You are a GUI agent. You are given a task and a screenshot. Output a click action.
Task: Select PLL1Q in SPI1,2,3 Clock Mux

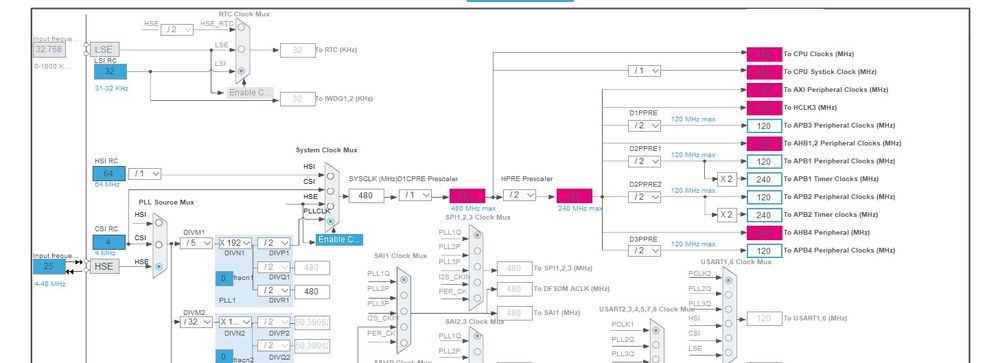tap(477, 235)
